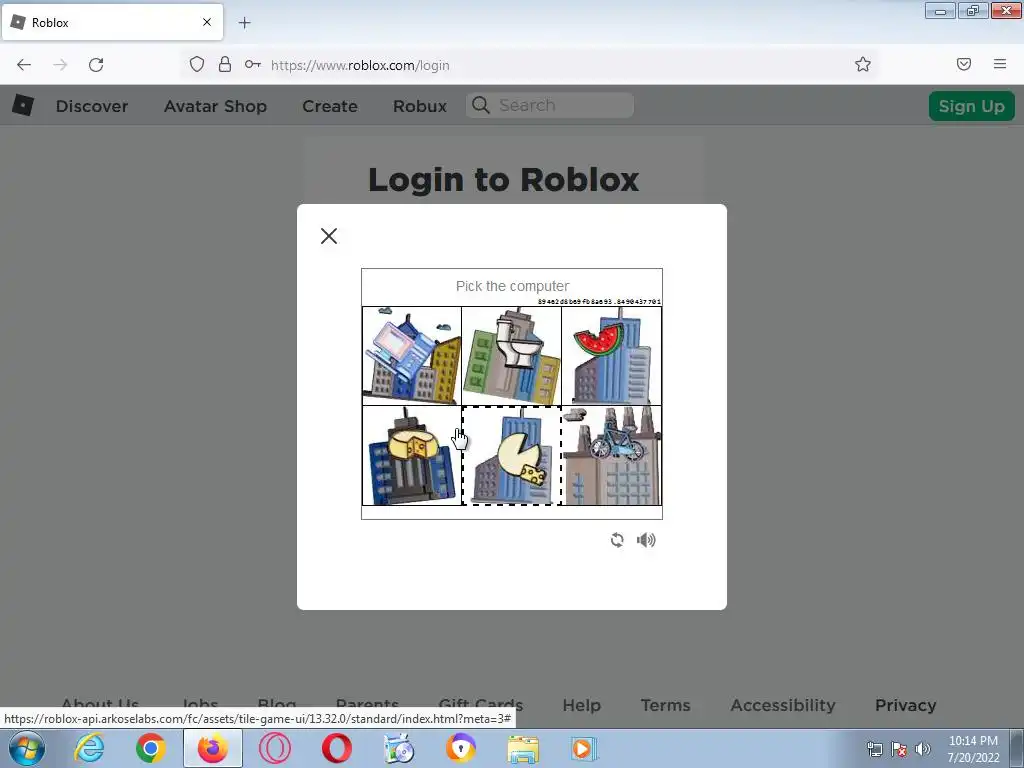Launch Opera GX from the taskbar
The image size is (1024, 768).
pos(275,748)
